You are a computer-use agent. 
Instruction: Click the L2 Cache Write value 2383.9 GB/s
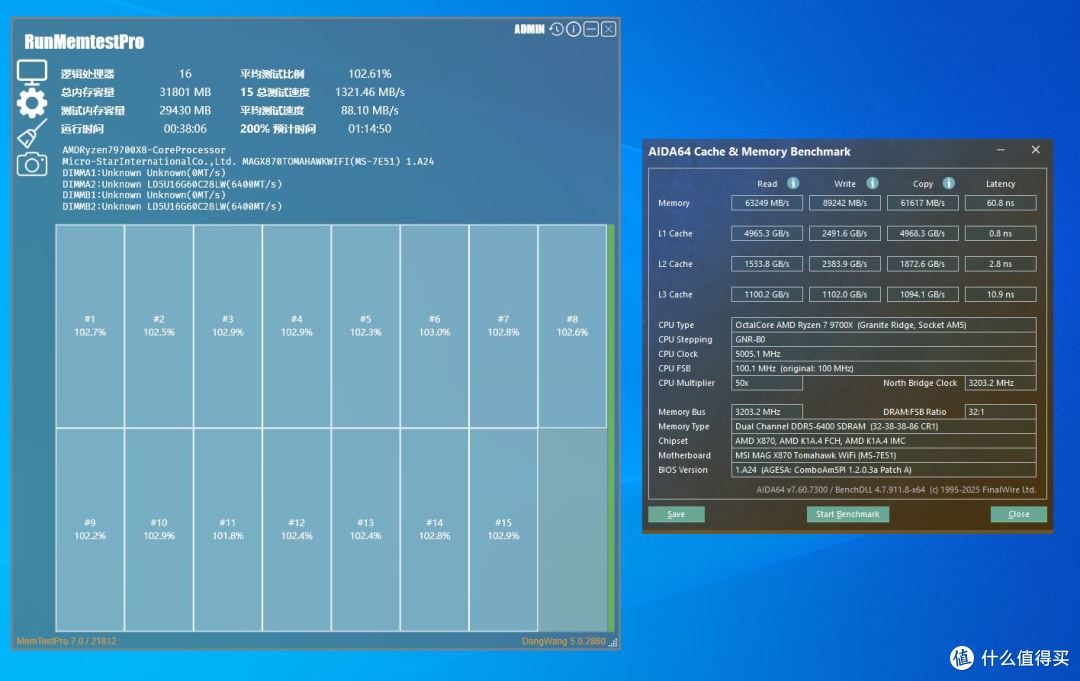point(844,264)
